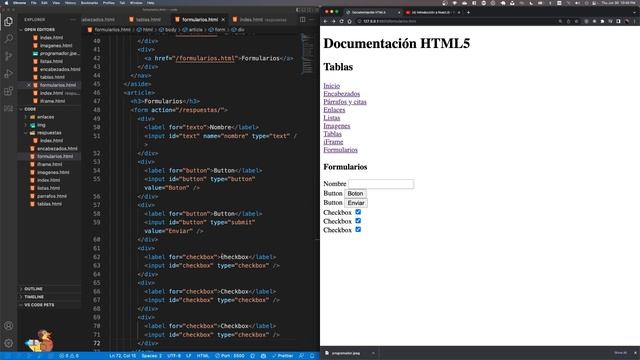Viewport: 640px width, 360px height.
Task: Open the History menu
Action: point(70,3)
